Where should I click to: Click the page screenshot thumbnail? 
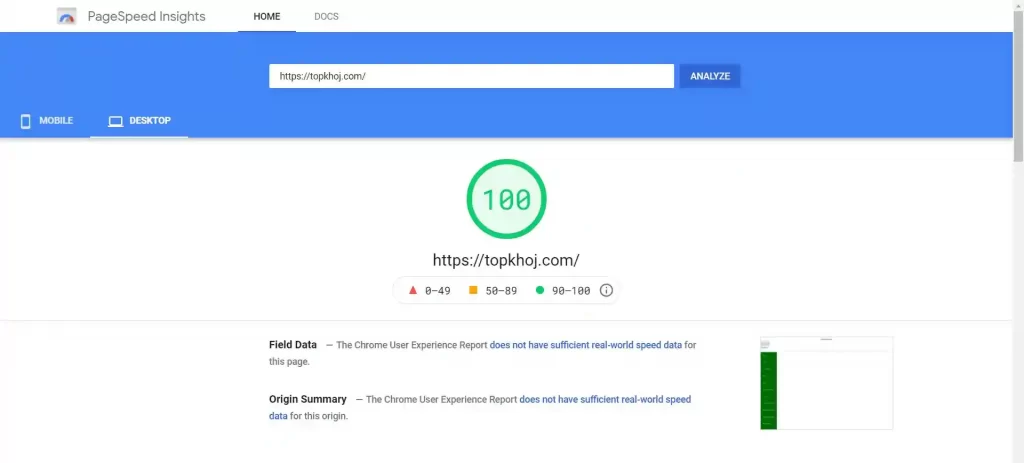pos(826,383)
